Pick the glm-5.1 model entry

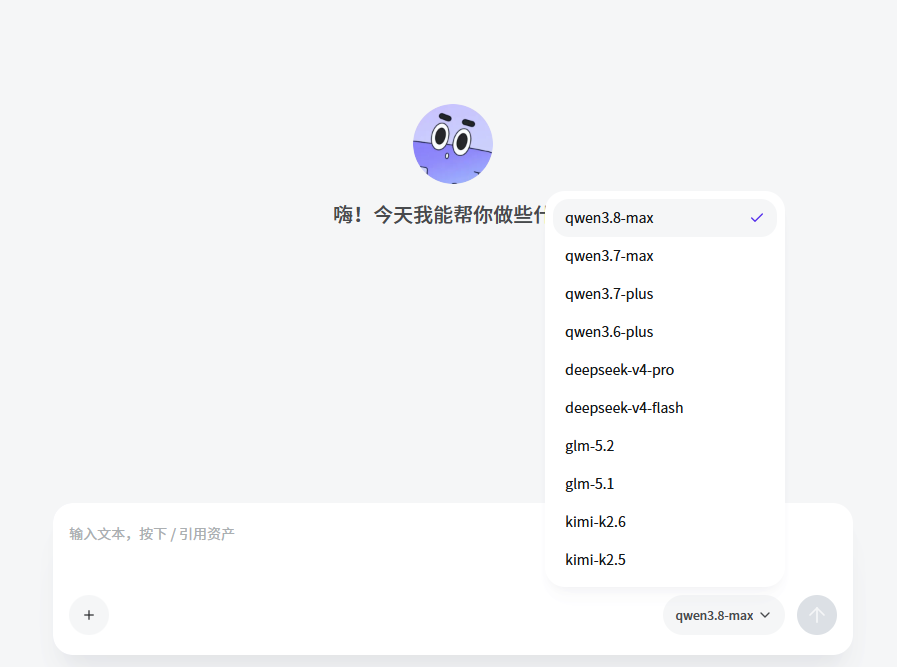[665, 484]
